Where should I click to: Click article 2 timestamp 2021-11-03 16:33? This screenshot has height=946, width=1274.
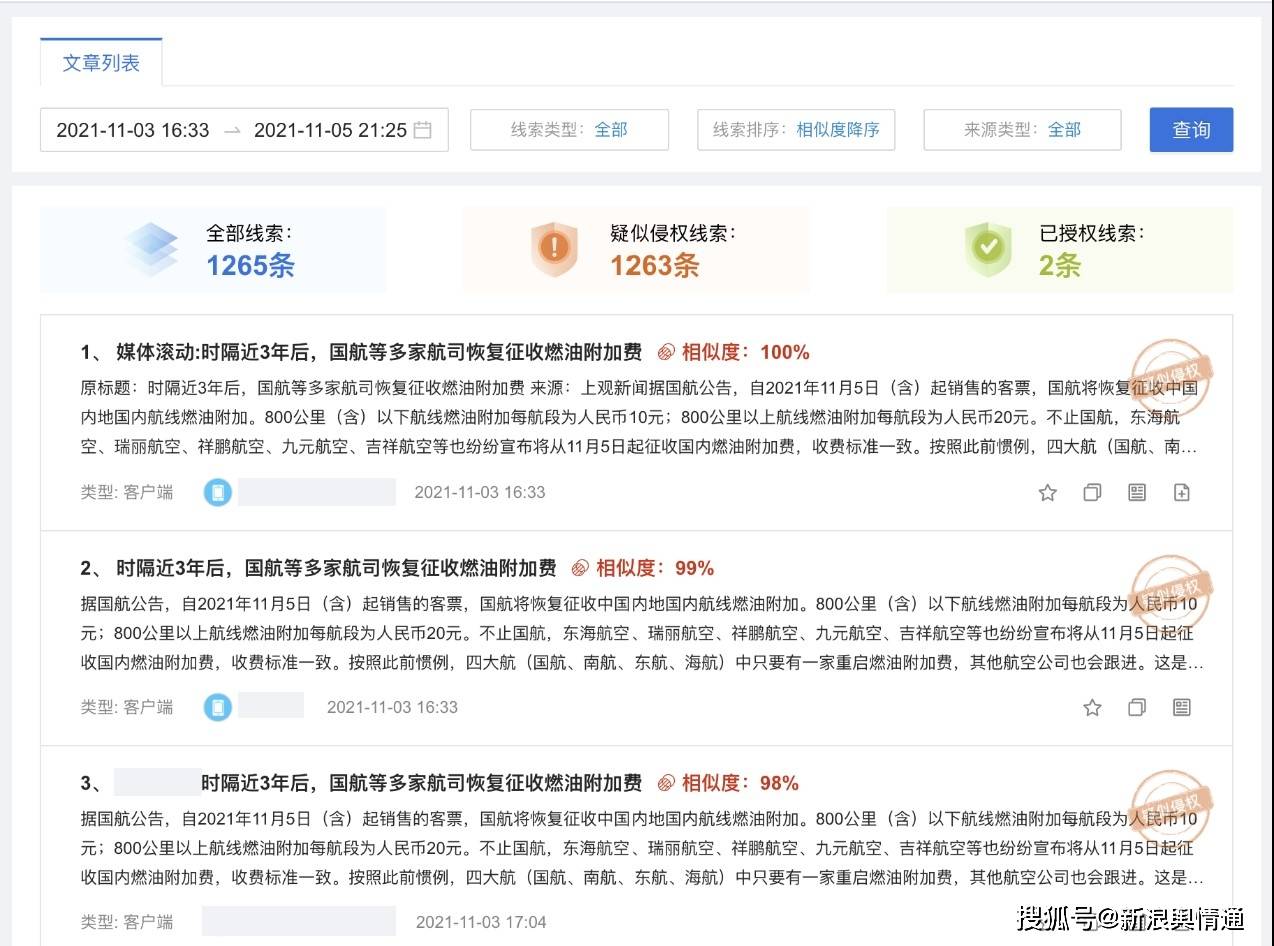pos(392,707)
